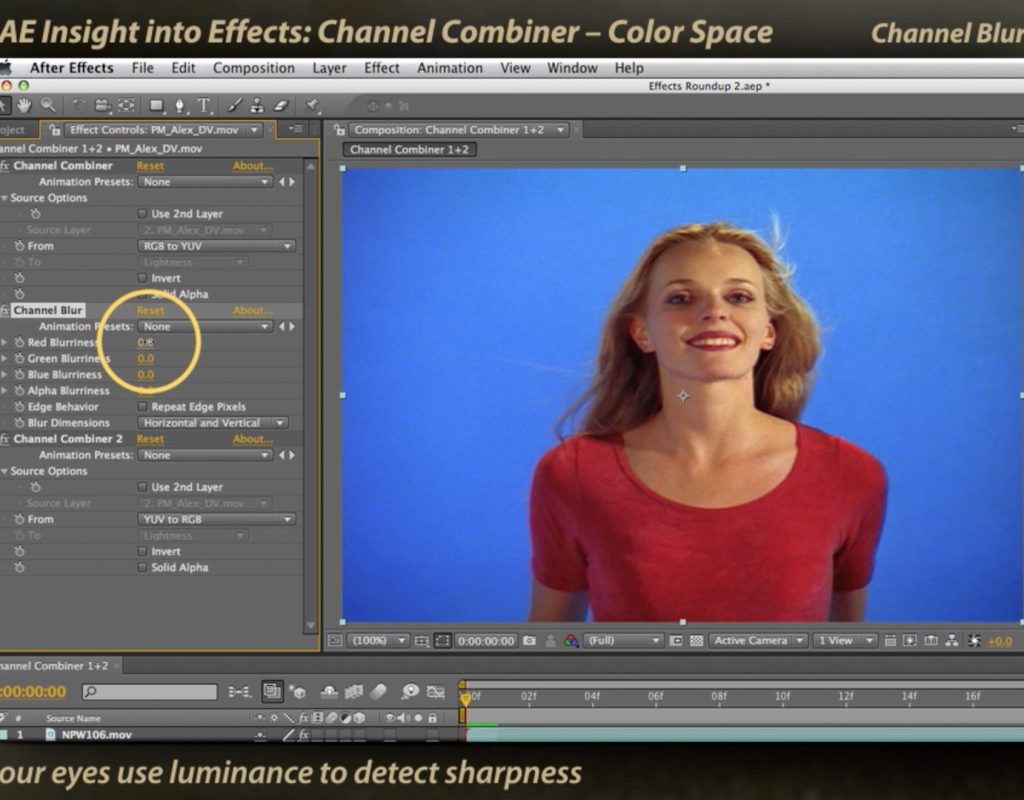
Task: Enable Repeat Edge Pixels checkbox
Action: click(x=142, y=406)
